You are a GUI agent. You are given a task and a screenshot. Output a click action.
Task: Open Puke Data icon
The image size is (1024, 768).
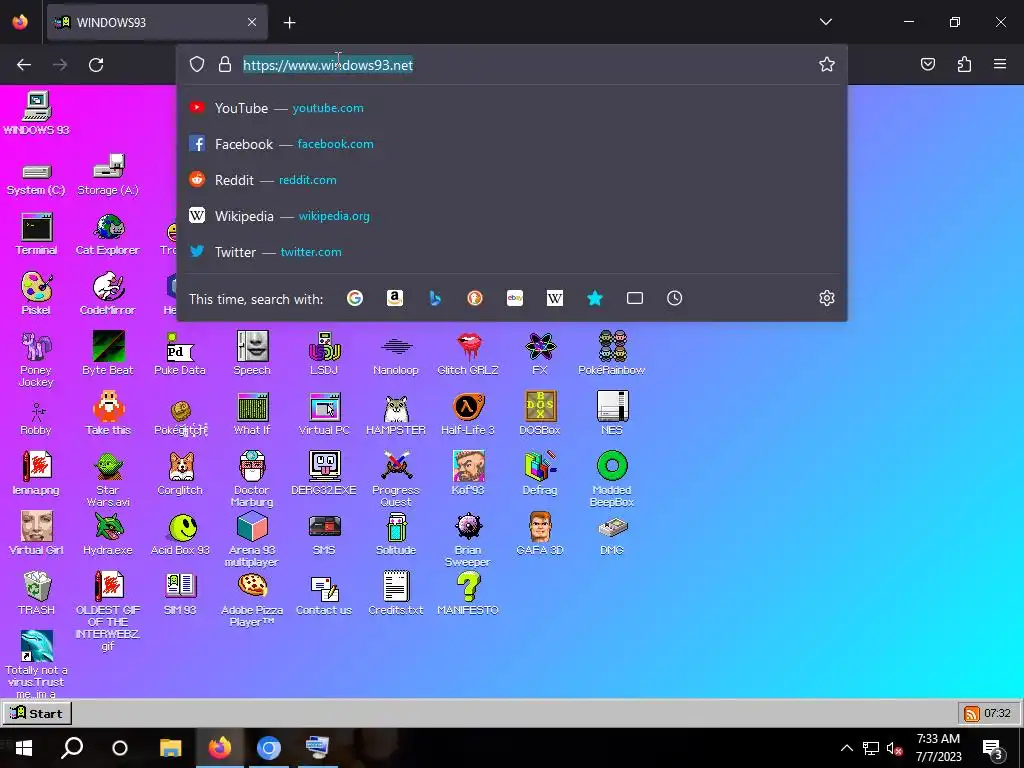180,347
